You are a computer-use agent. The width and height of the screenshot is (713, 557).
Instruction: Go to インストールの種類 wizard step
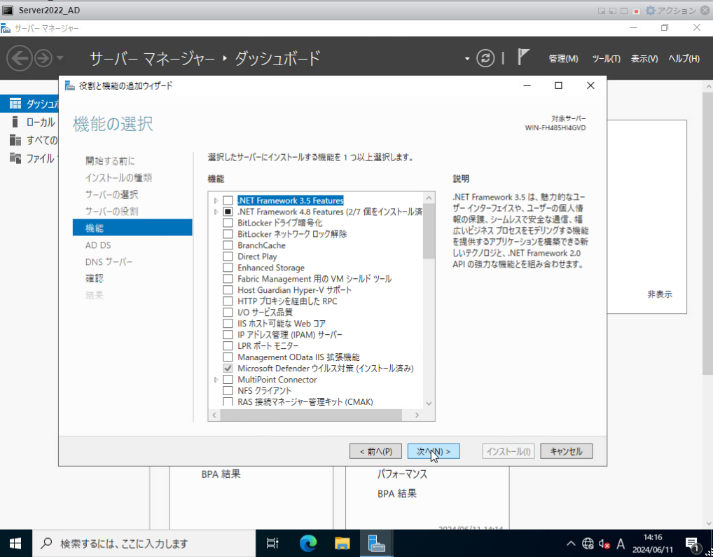click(x=119, y=178)
